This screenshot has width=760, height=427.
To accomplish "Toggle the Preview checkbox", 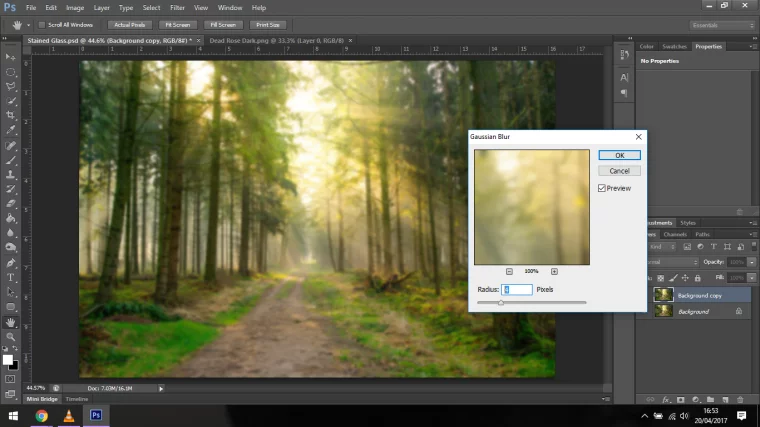I will pos(602,188).
